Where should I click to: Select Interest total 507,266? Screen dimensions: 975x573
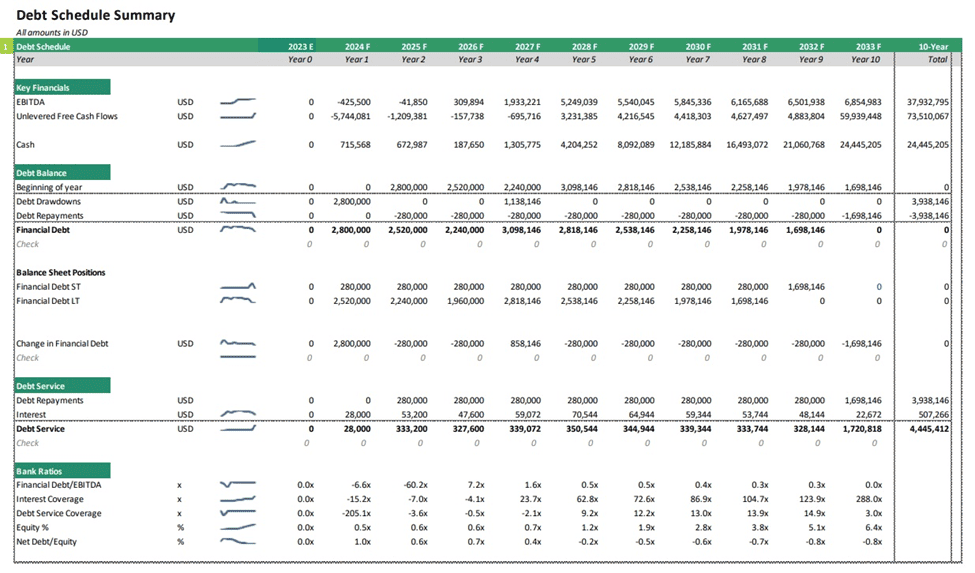click(933, 415)
